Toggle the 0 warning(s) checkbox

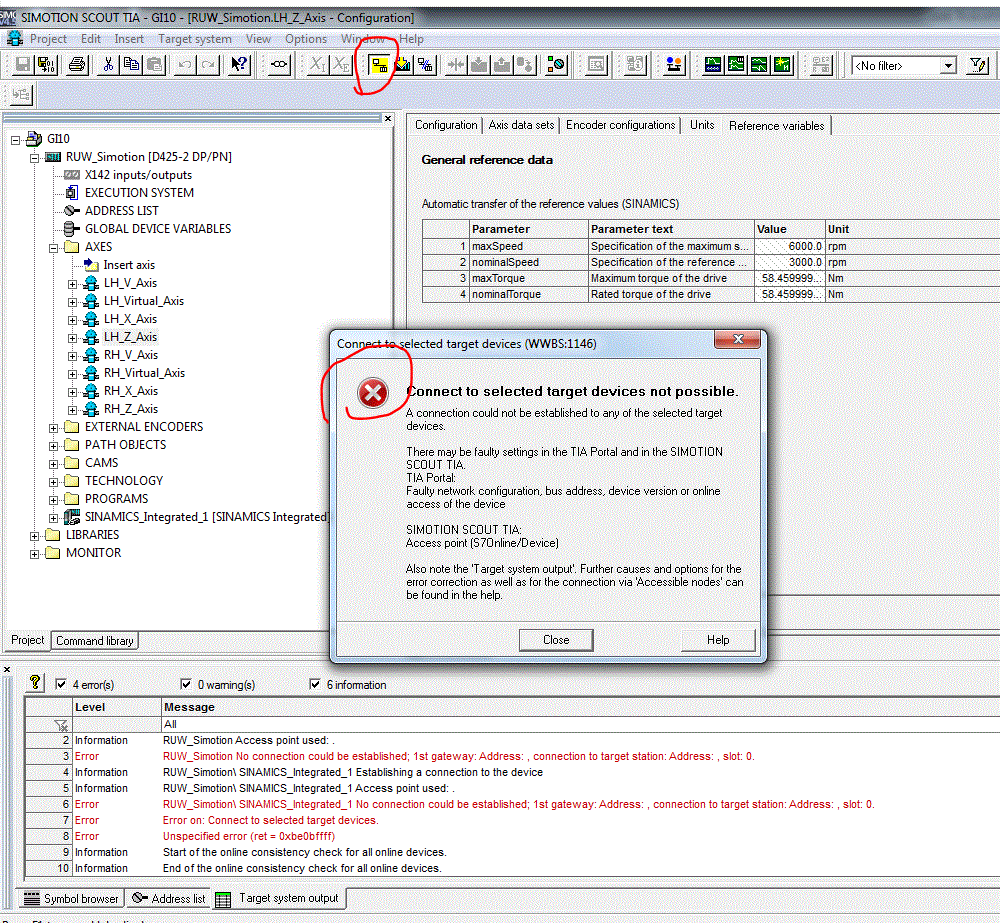tap(186, 685)
